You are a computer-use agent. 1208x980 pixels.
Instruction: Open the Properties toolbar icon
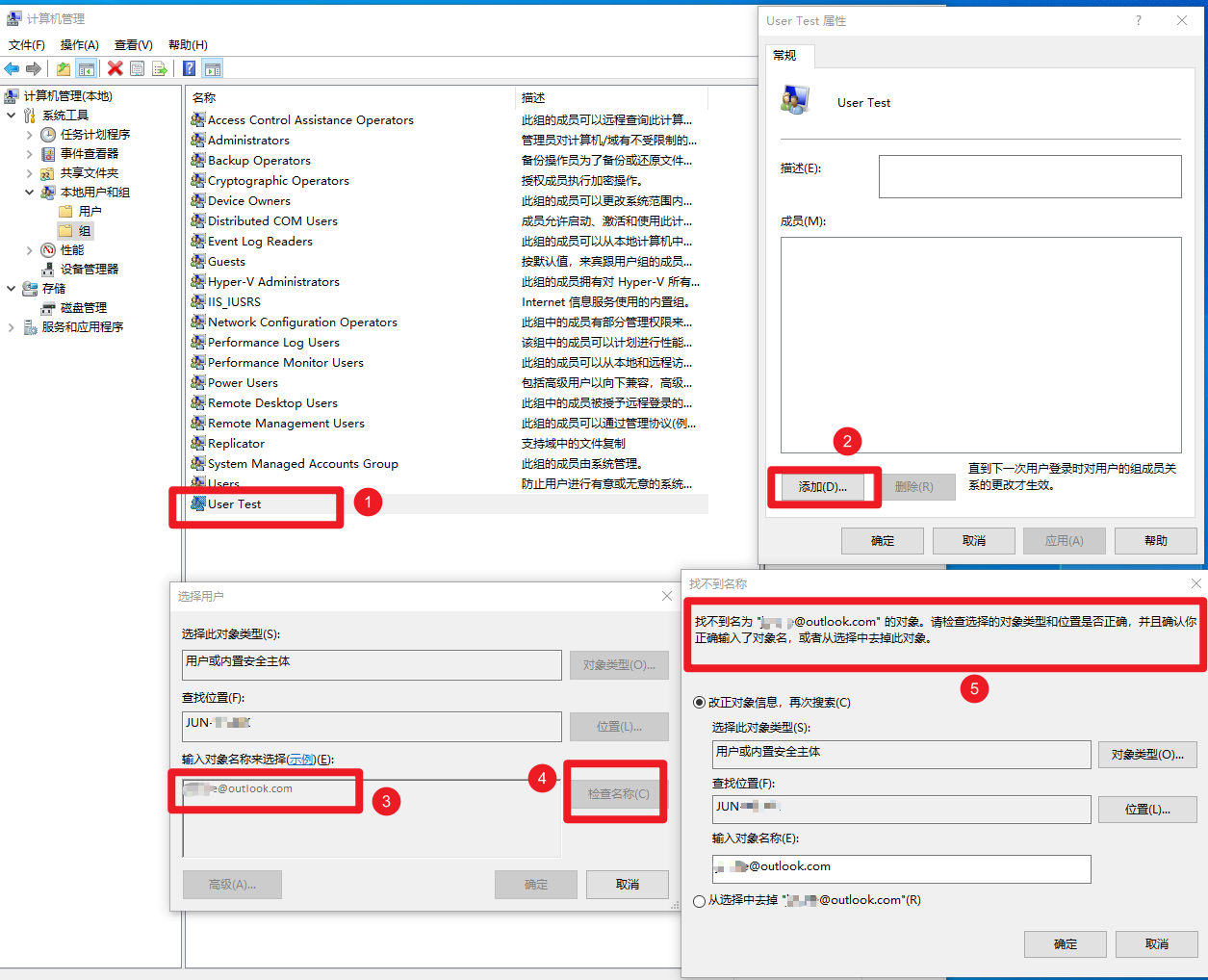(138, 68)
